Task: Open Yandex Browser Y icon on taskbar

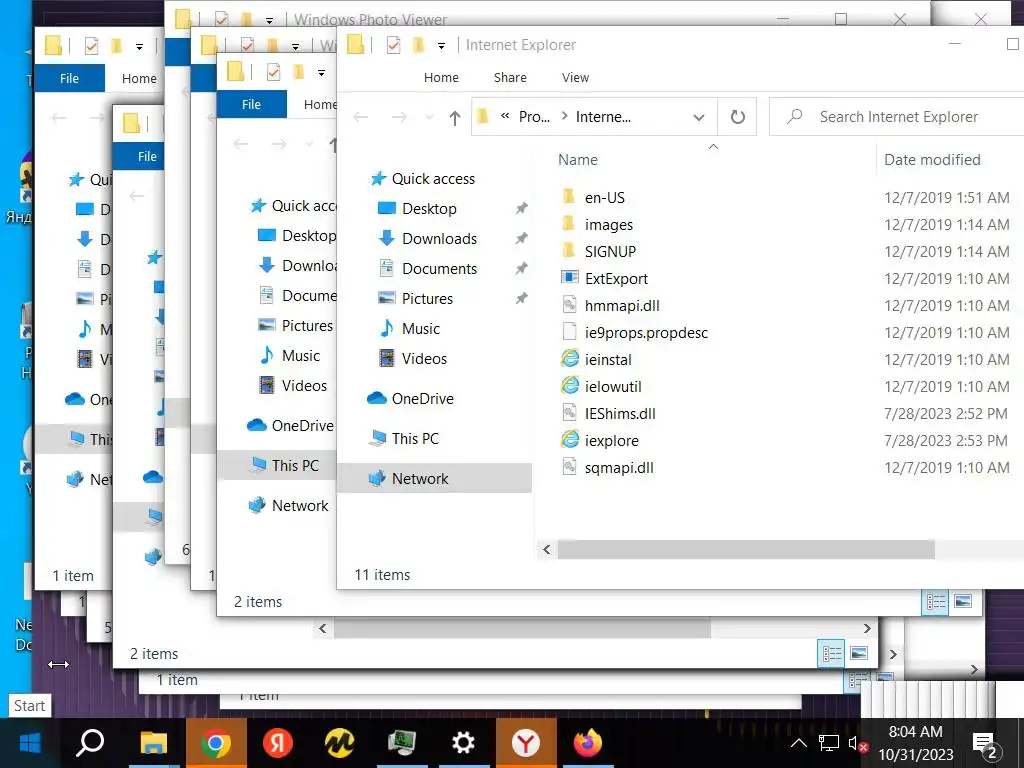Action: pyautogui.click(x=526, y=743)
